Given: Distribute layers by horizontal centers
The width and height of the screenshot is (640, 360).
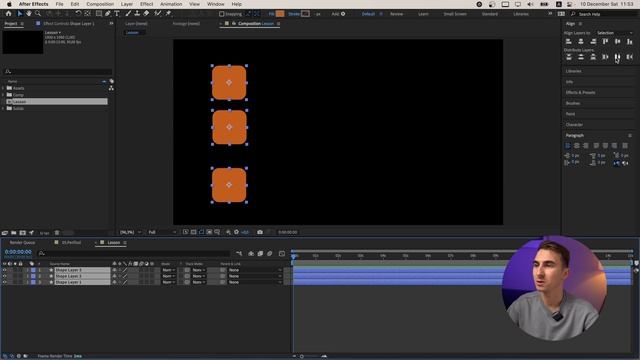Looking at the screenshot, I should 618,57.
